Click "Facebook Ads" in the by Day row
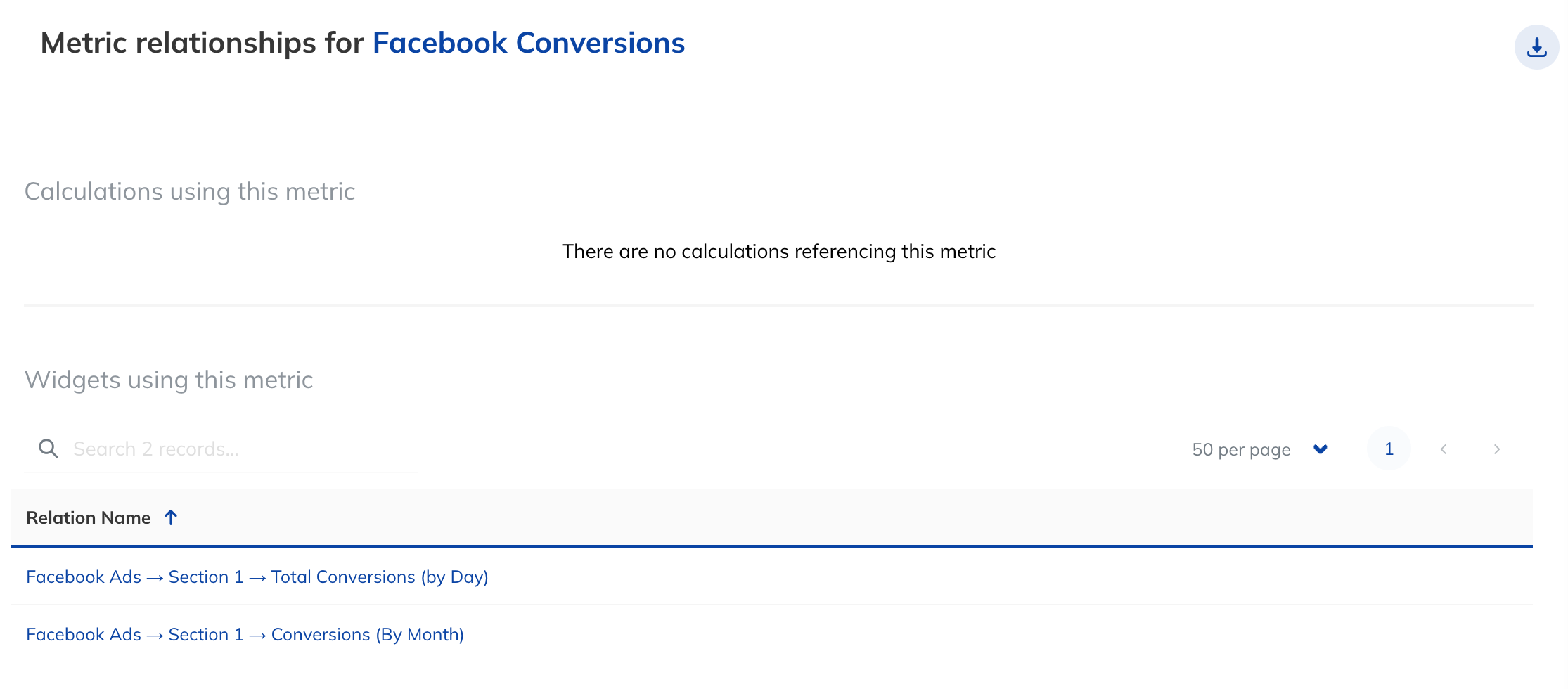The image size is (1568, 689). (84, 577)
